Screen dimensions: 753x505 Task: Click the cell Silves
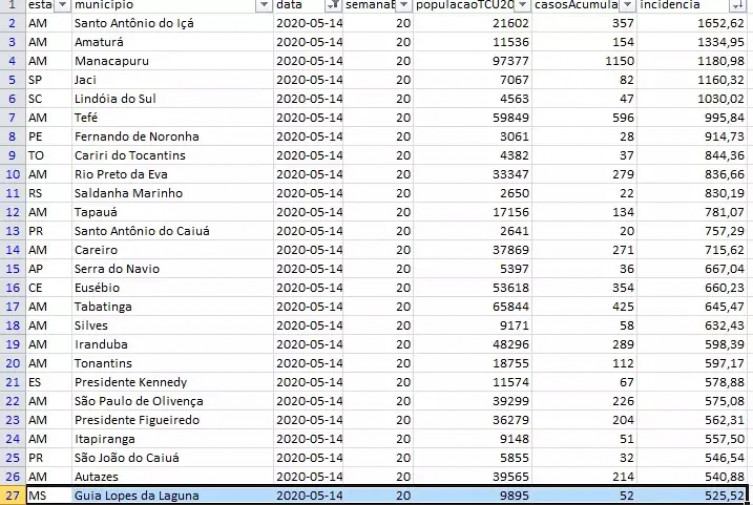(x=173, y=325)
